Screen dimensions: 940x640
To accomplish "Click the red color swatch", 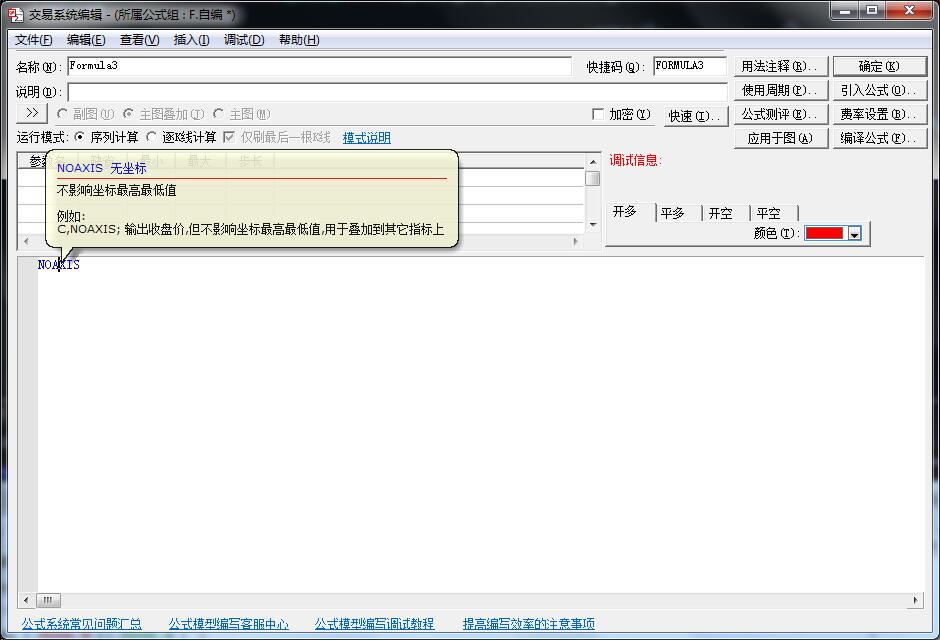I will 825,234.
